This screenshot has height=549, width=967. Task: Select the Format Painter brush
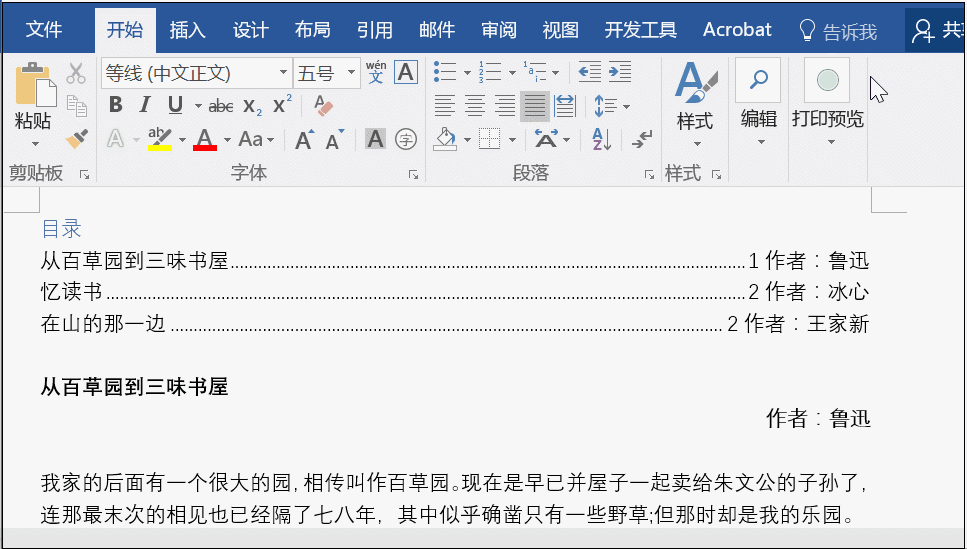point(76,139)
